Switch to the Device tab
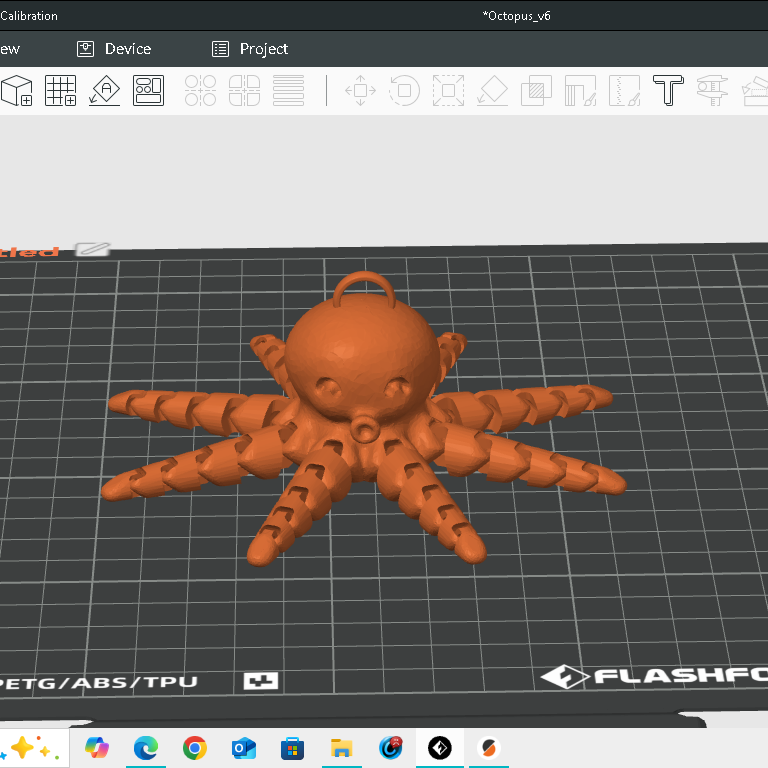The height and width of the screenshot is (768, 768). (x=114, y=49)
